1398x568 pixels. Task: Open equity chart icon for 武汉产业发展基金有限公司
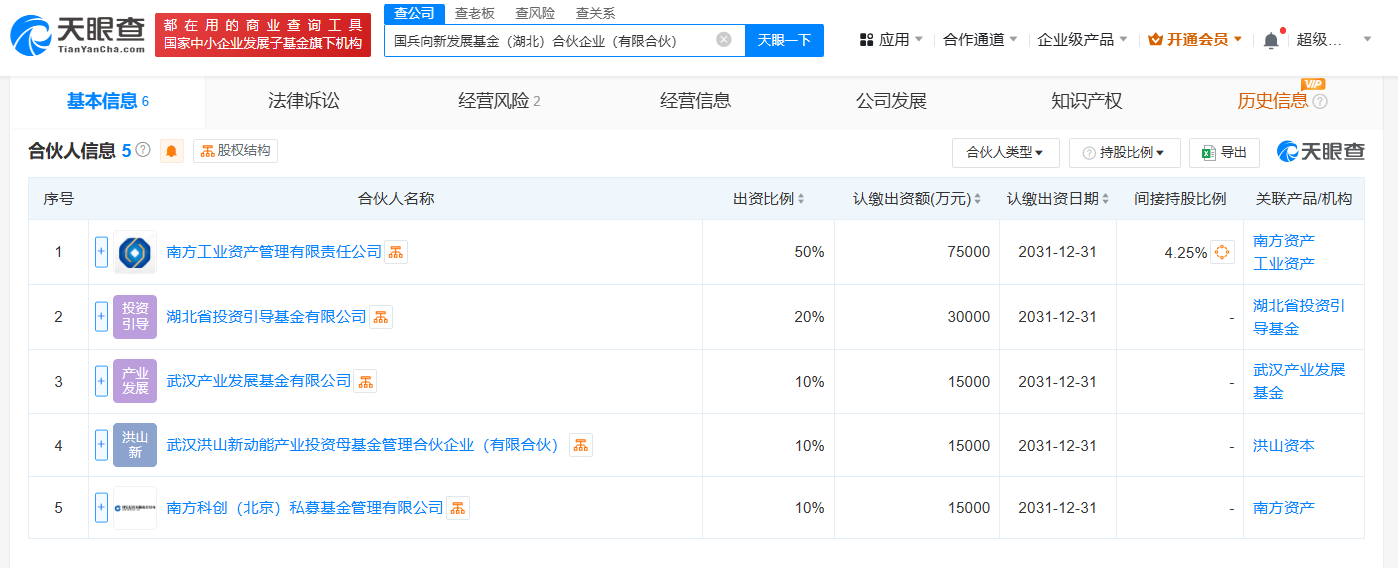[365, 381]
